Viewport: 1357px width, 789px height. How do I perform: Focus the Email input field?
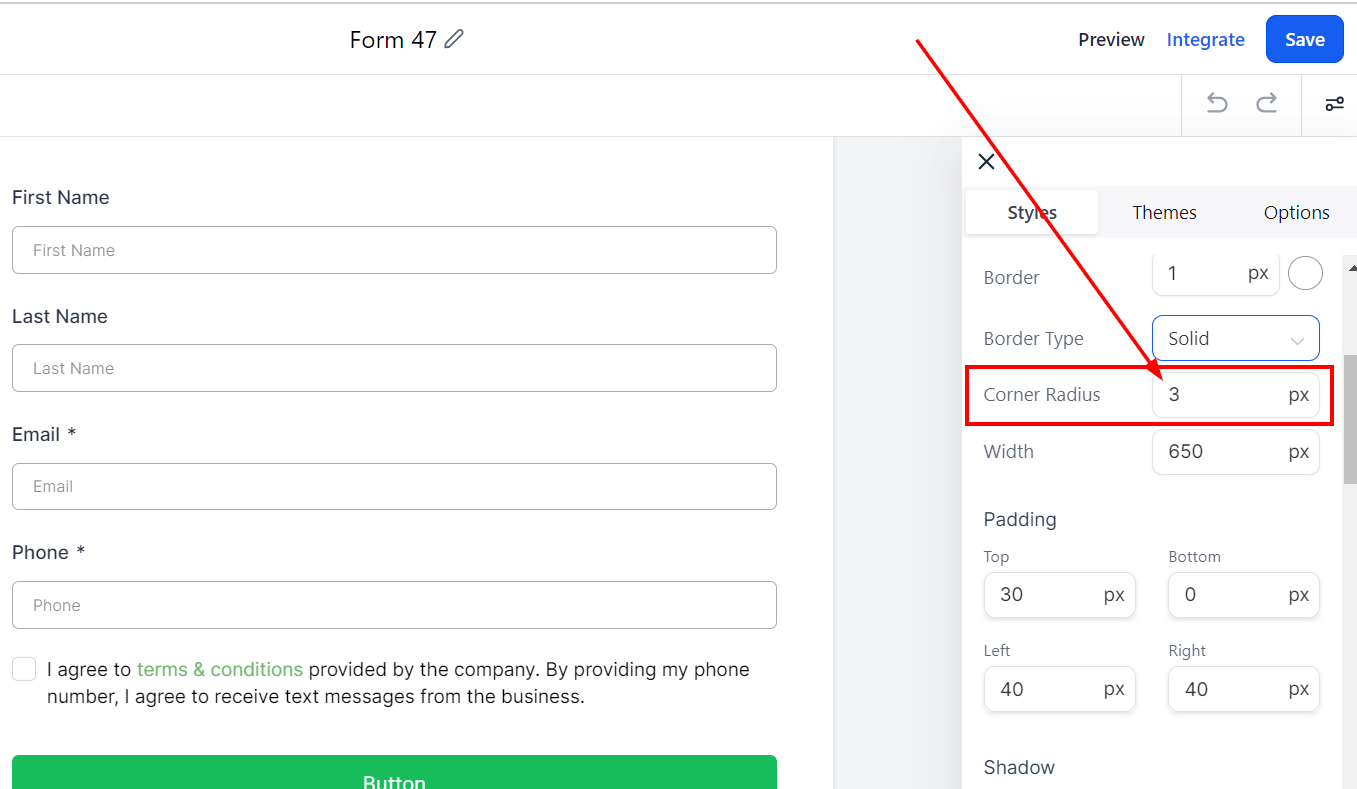[394, 486]
